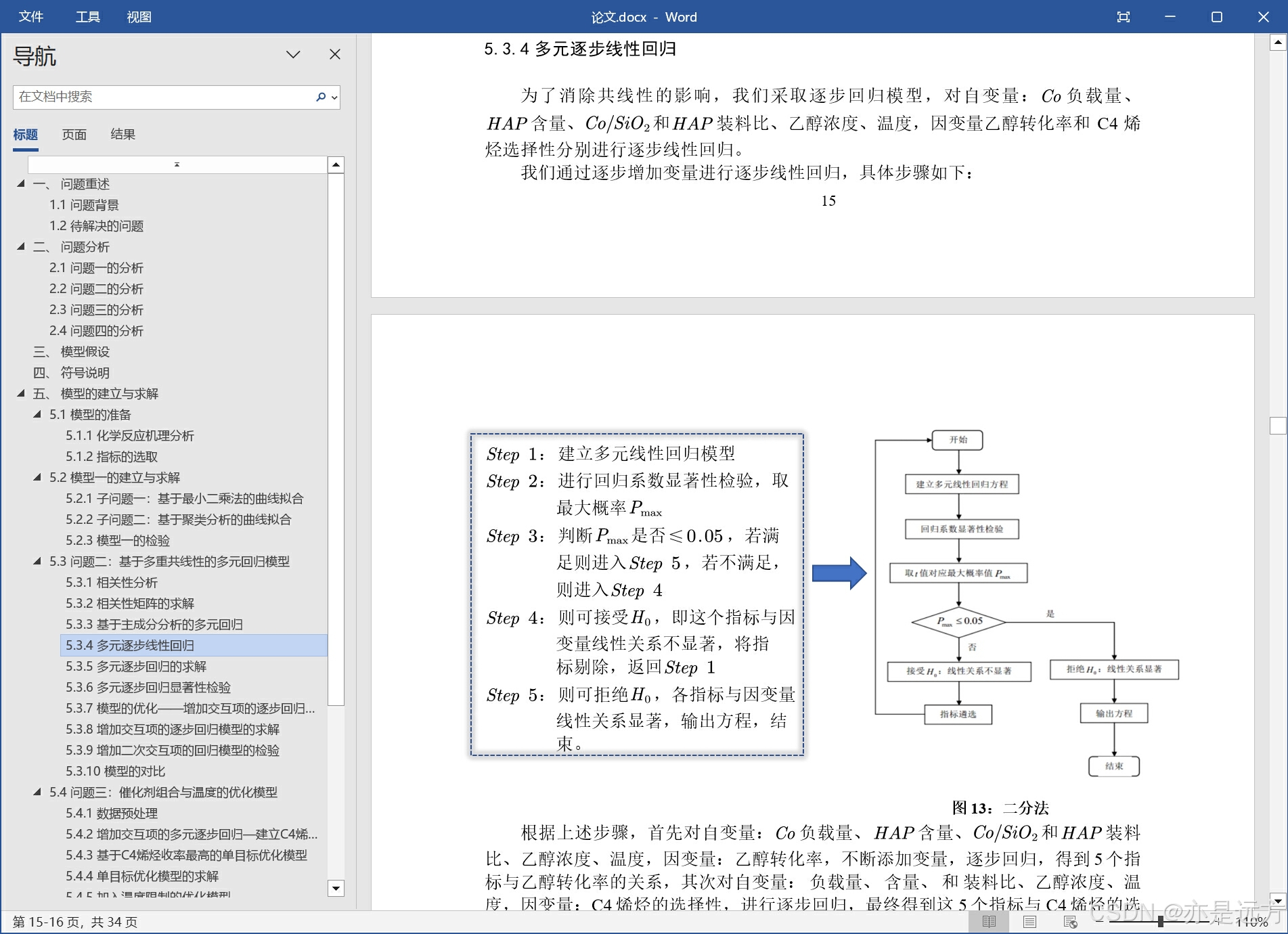This screenshot has height=934, width=1288.
Task: Collapse the 5.1 模型的准备 heading
Action: point(37,414)
